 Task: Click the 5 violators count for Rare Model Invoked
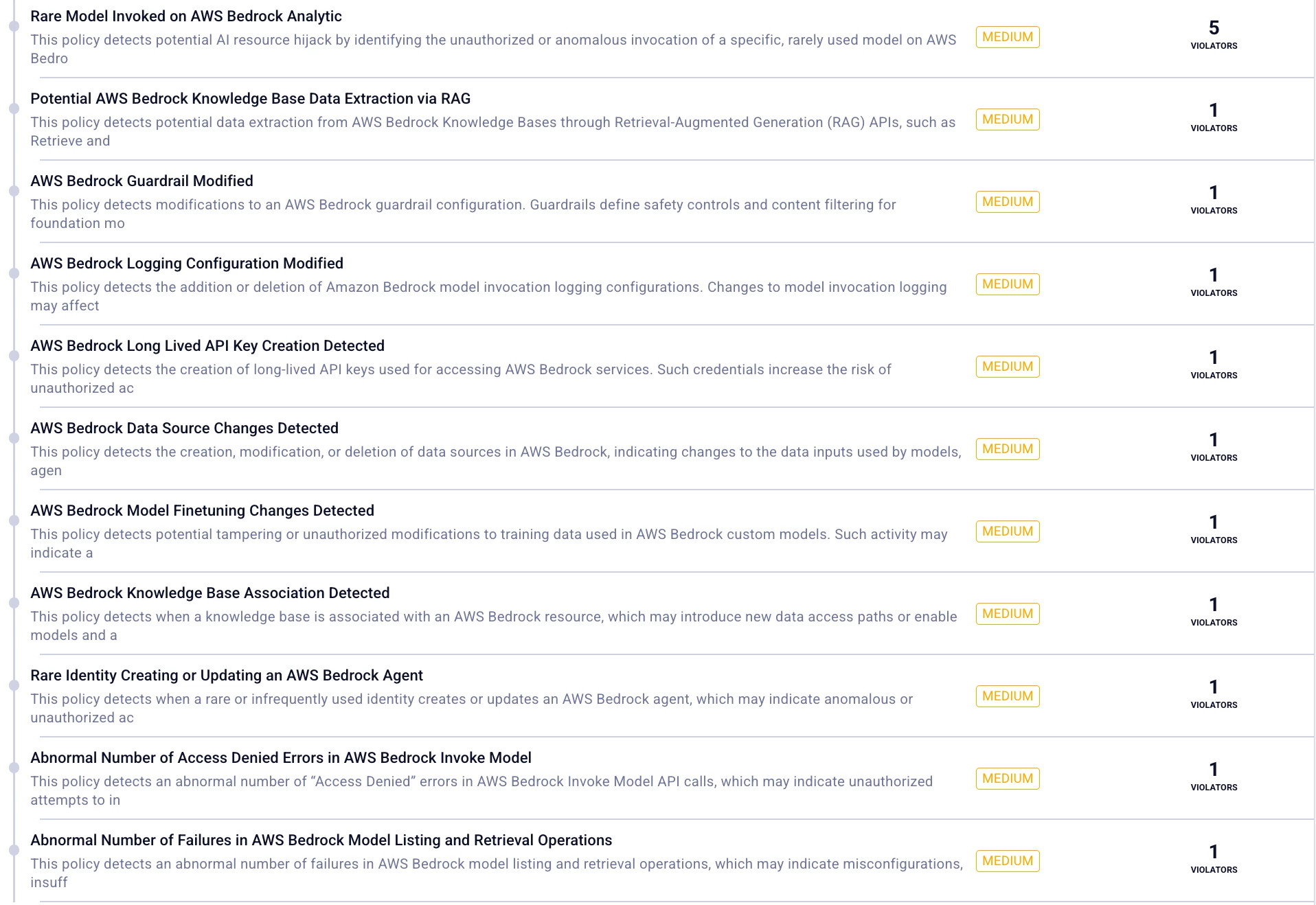pyautogui.click(x=1214, y=34)
